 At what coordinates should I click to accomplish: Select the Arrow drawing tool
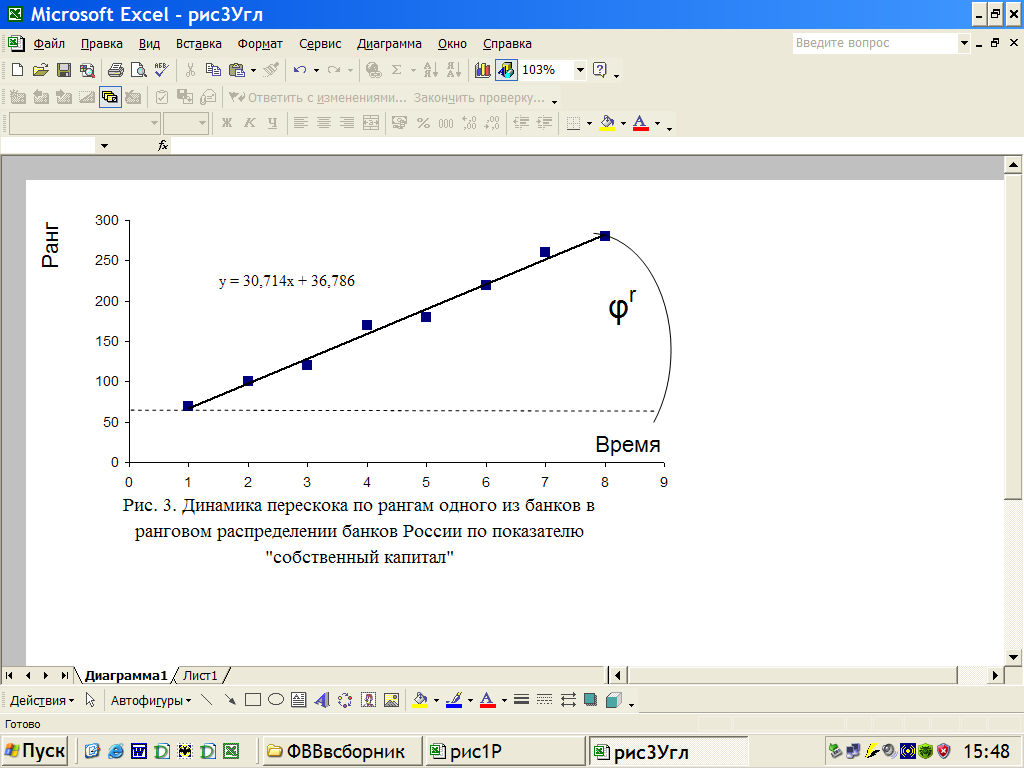[x=230, y=700]
